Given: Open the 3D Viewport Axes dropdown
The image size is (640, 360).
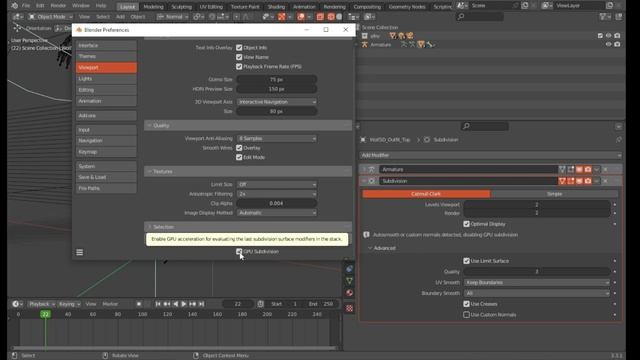Looking at the screenshot, I should tap(277, 102).
